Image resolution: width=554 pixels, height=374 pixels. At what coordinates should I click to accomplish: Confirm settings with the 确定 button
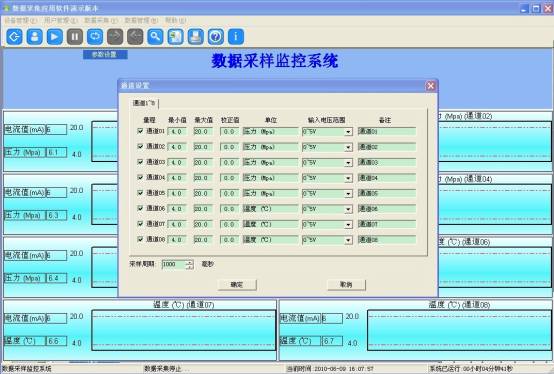point(237,284)
